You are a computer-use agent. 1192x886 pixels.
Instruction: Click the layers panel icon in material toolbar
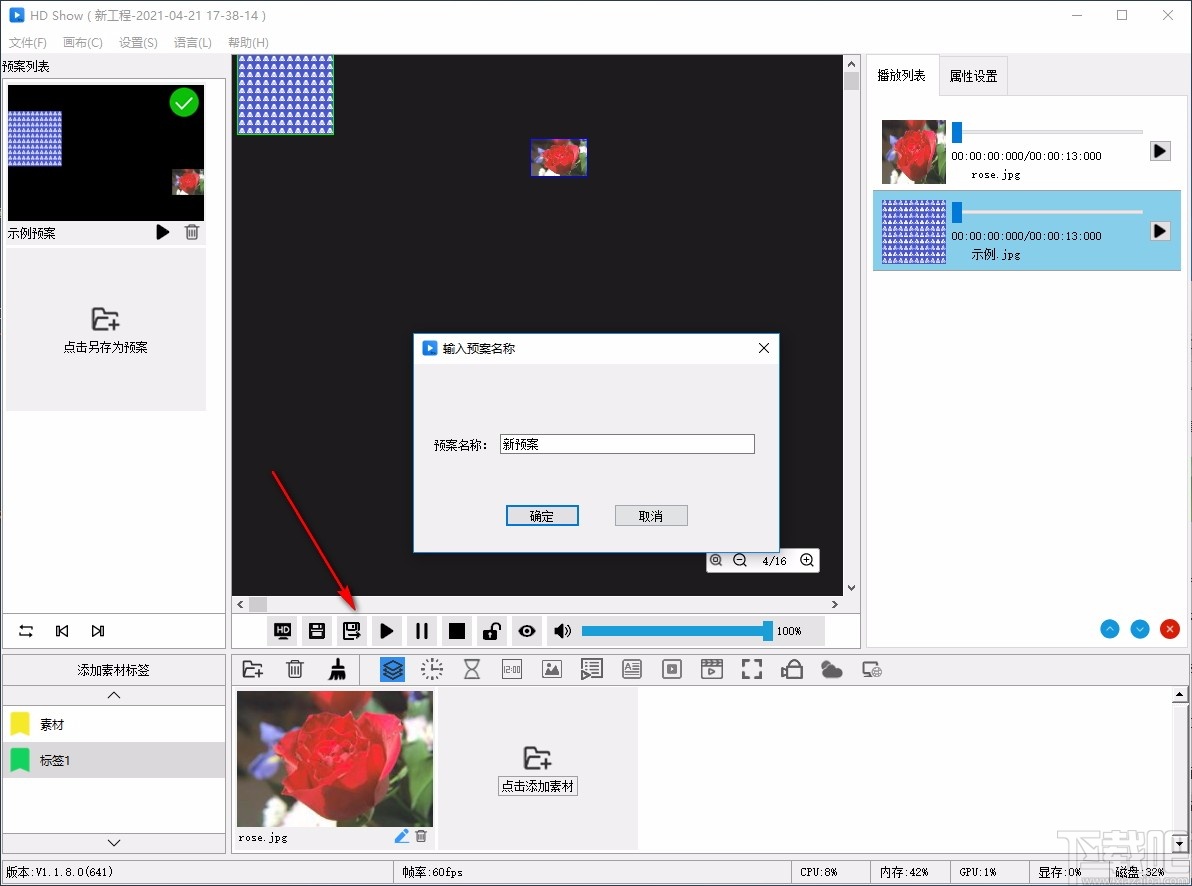391,669
